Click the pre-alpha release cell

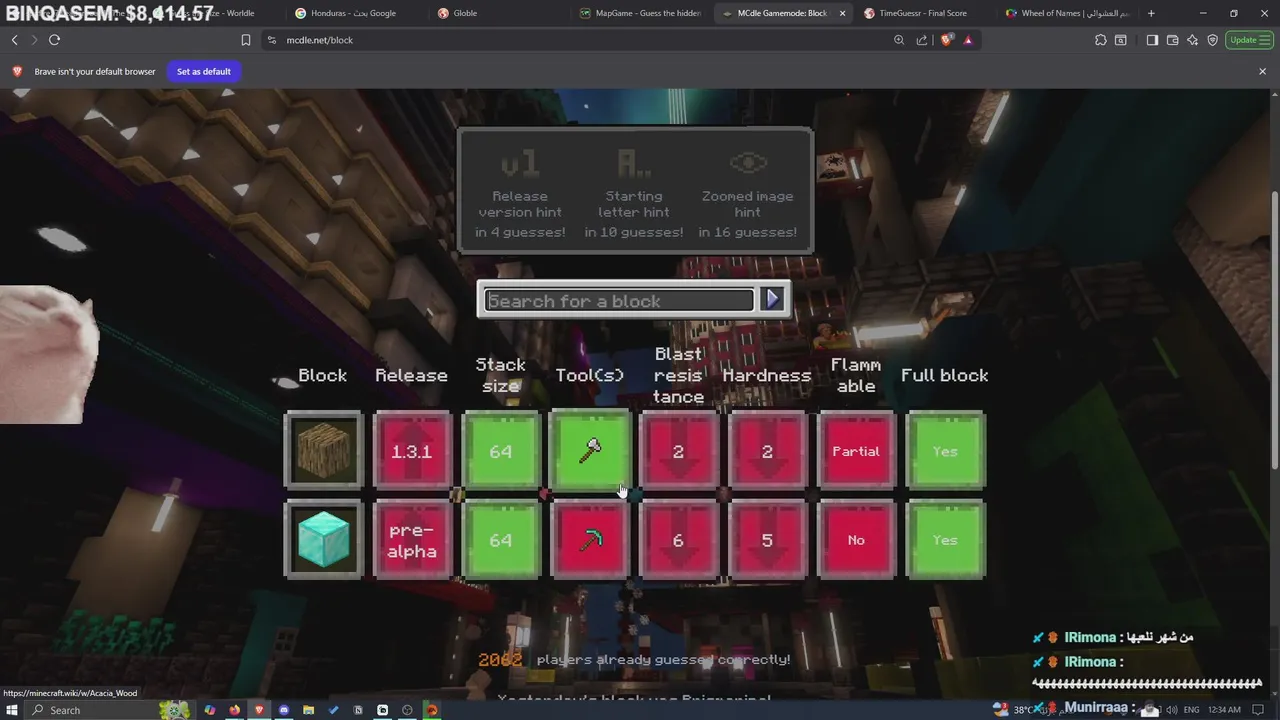point(412,540)
